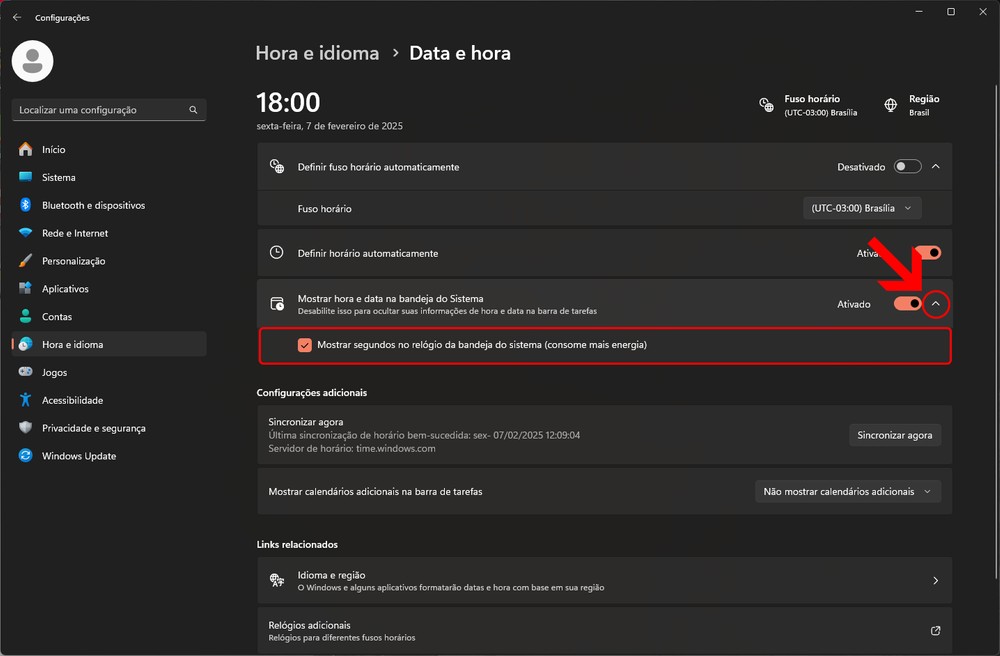Select Privacidade e segurança in sidebar
This screenshot has width=1000, height=656.
[x=93, y=428]
